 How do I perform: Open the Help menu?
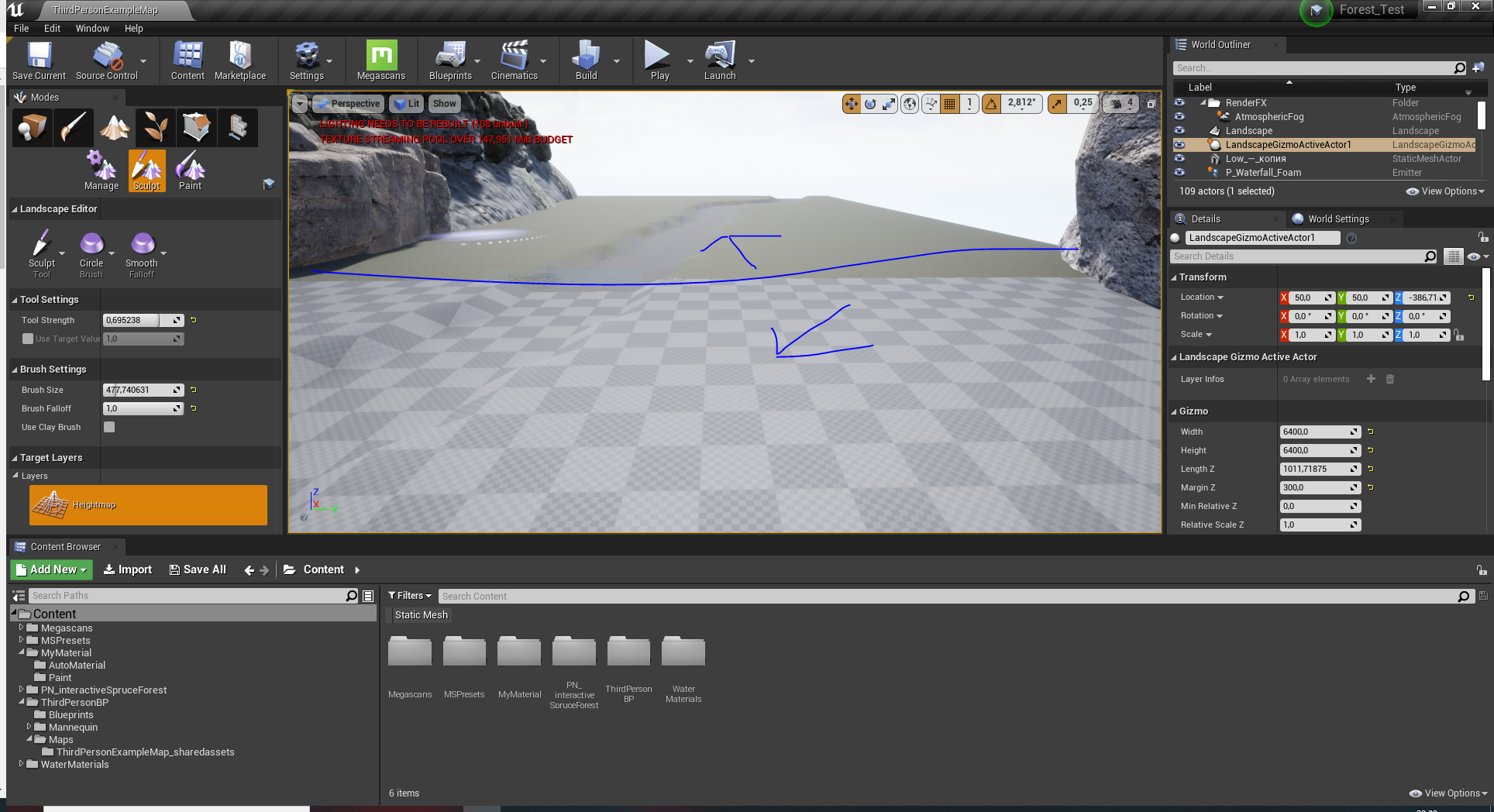pyautogui.click(x=134, y=29)
